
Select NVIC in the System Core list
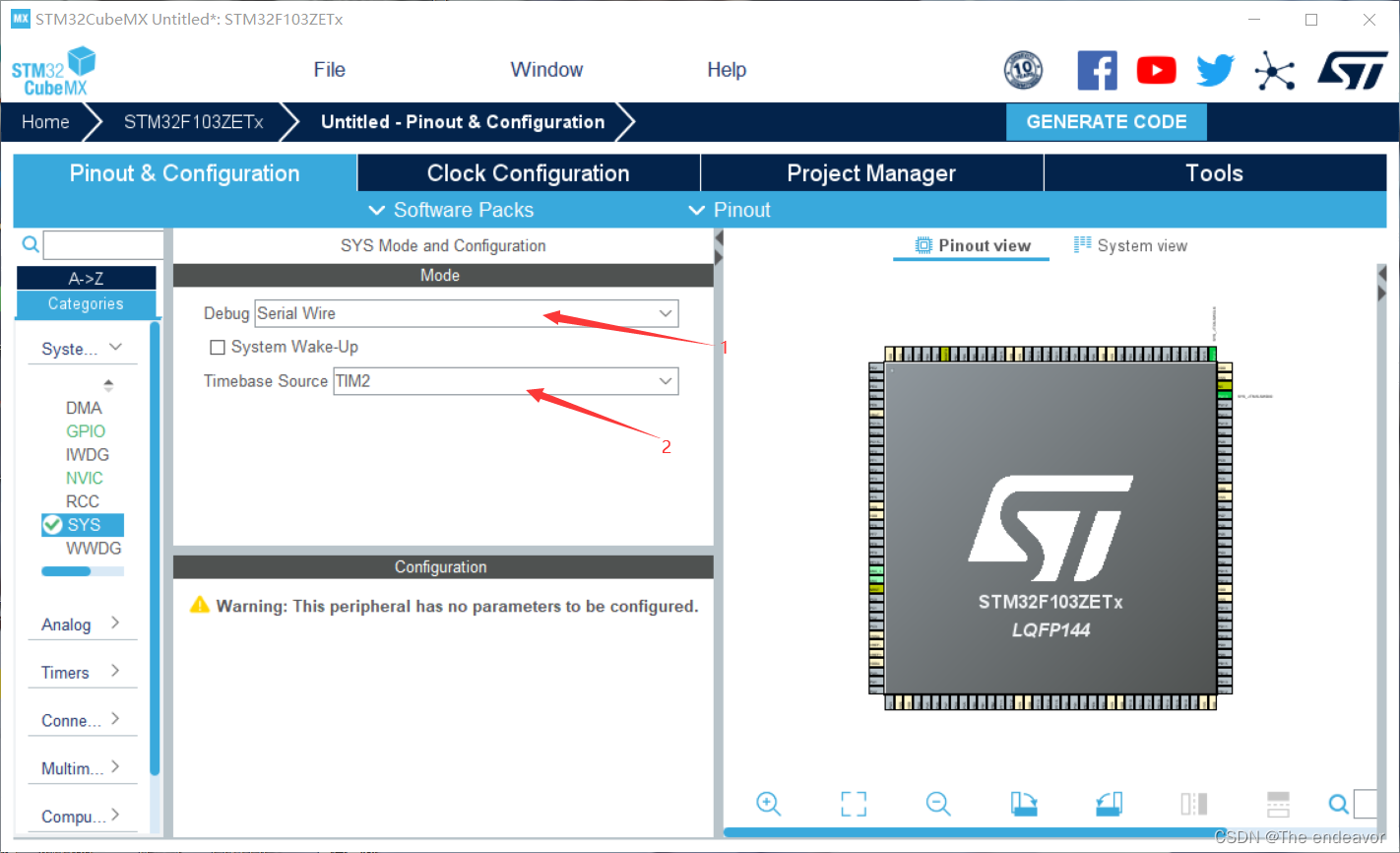pyautogui.click(x=85, y=478)
